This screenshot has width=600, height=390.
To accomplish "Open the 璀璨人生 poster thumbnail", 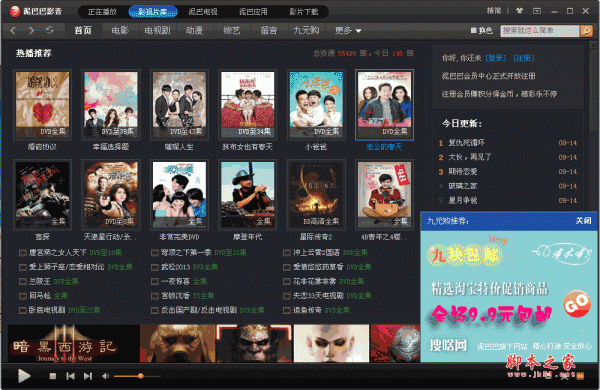I will [x=179, y=105].
